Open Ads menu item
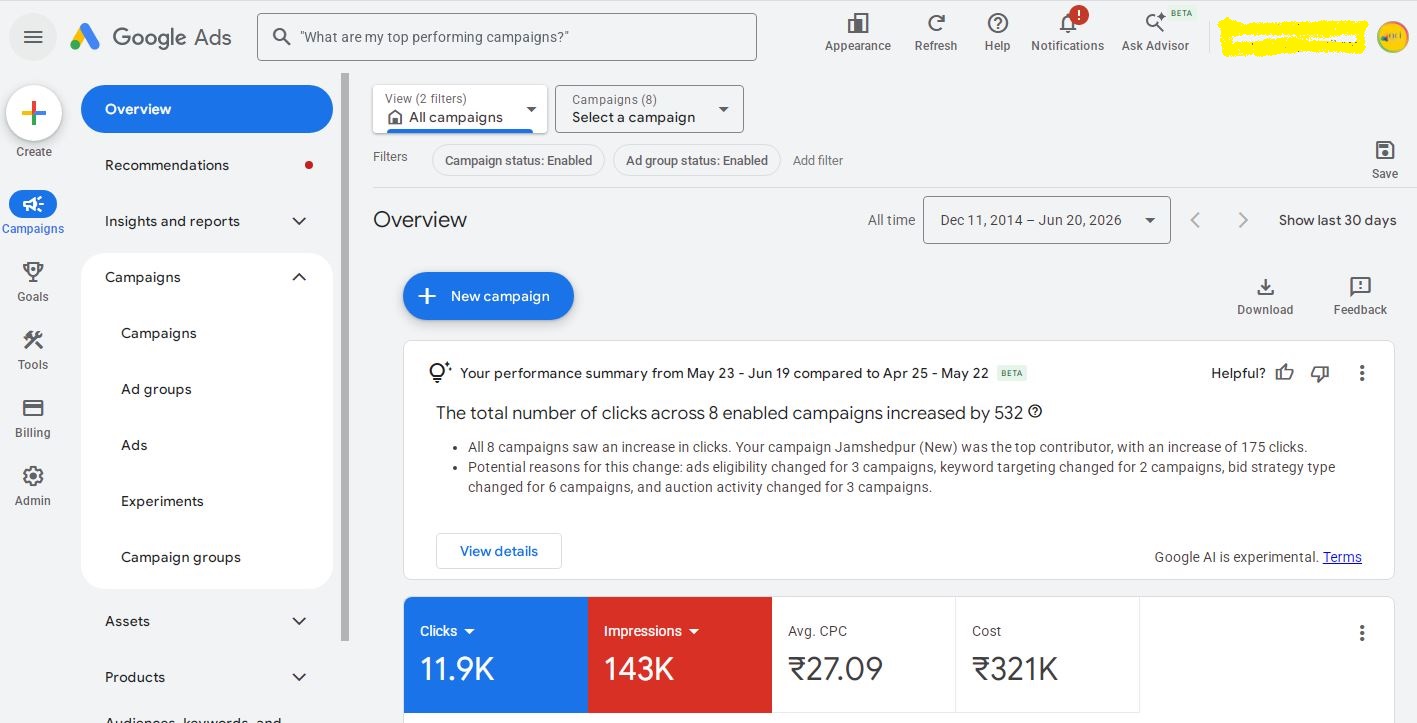 coord(134,445)
